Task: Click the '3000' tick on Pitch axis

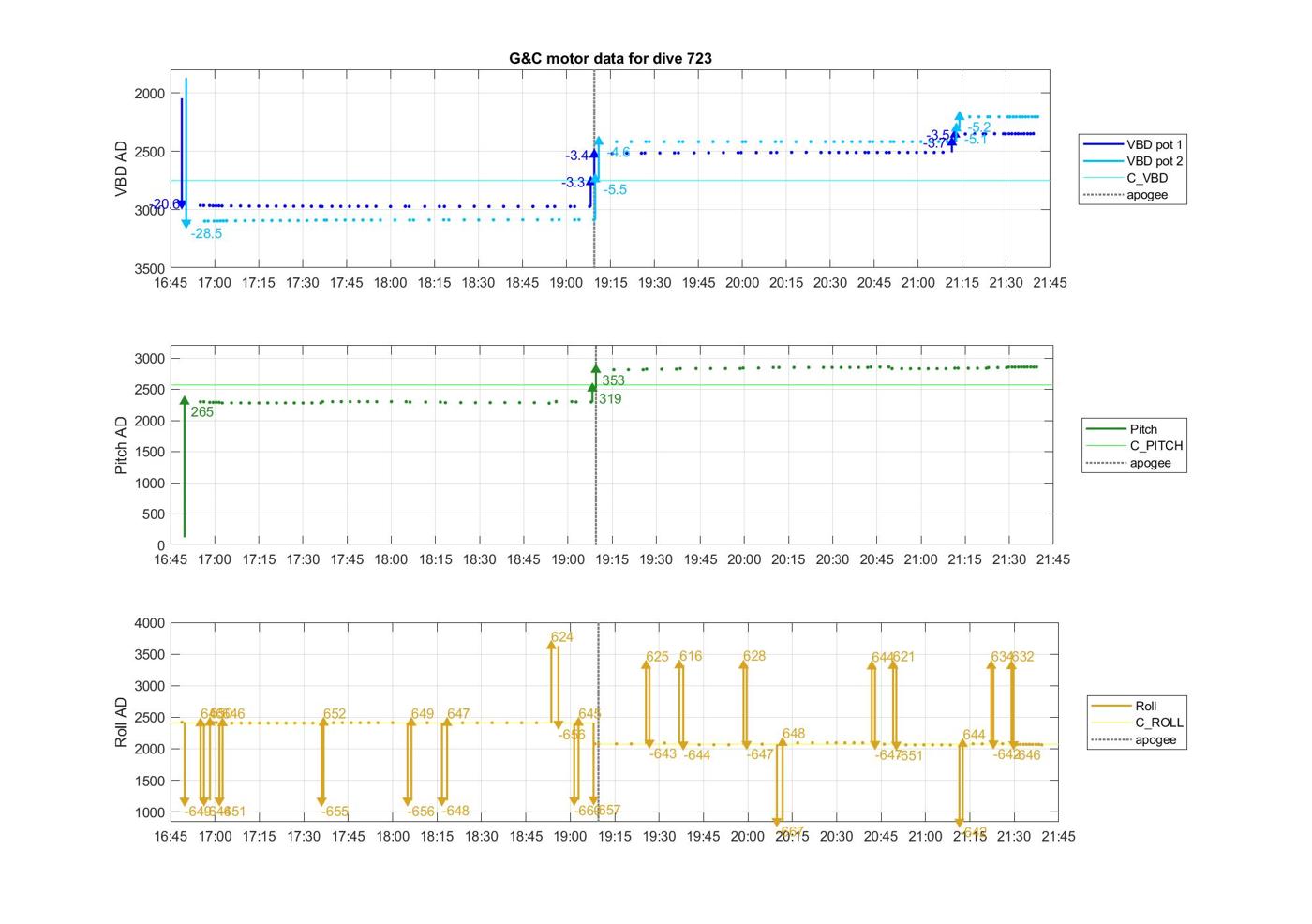Action: coord(150,359)
